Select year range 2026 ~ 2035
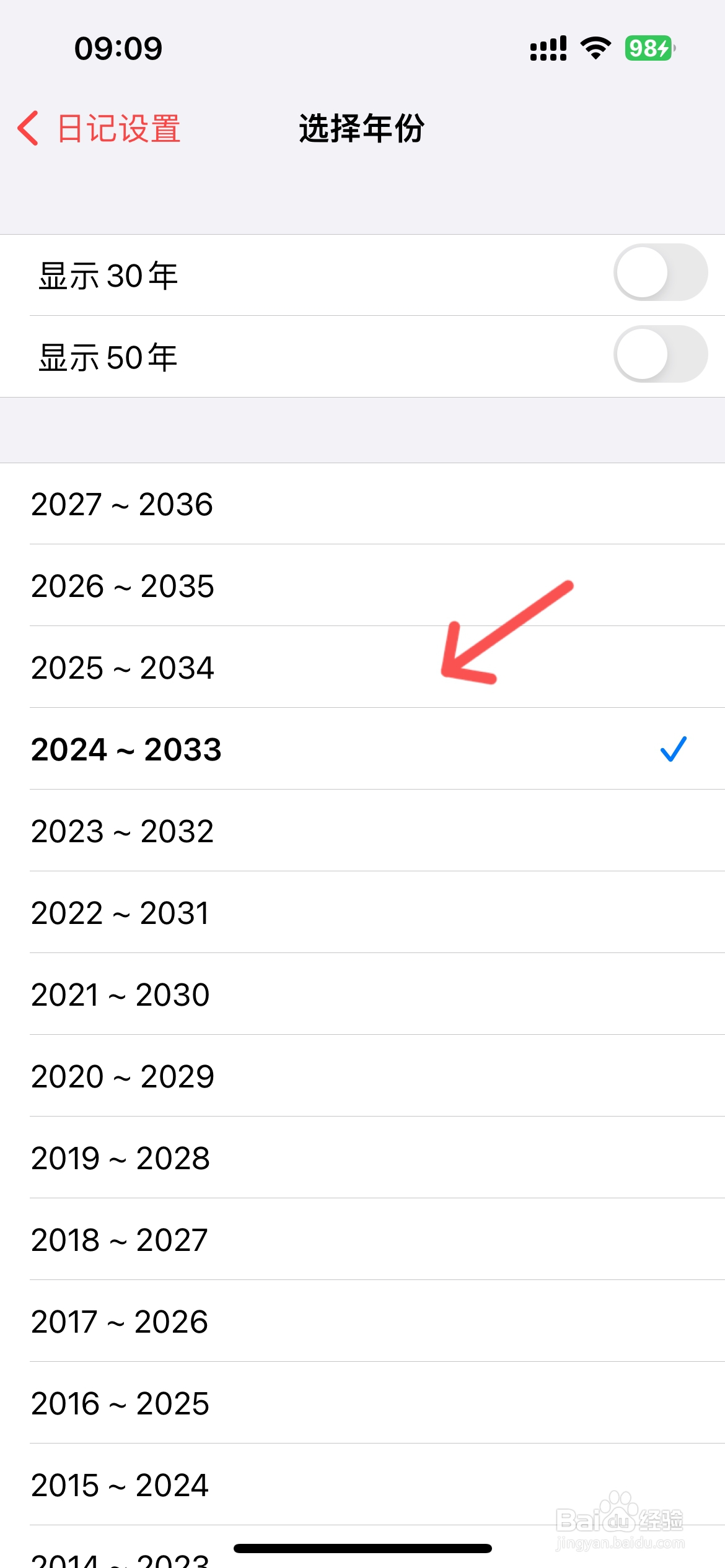 362,586
